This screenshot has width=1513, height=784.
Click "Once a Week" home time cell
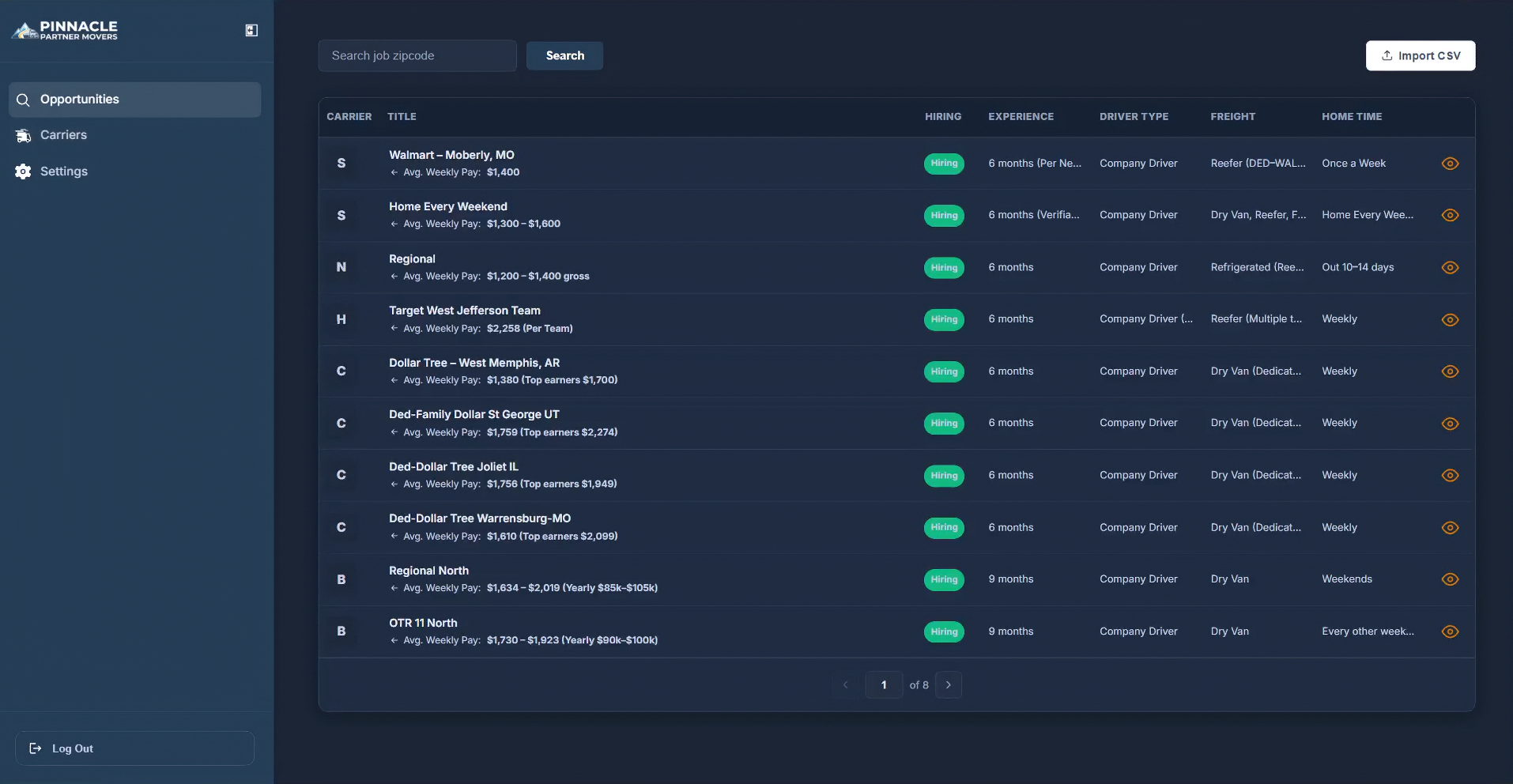coord(1353,164)
